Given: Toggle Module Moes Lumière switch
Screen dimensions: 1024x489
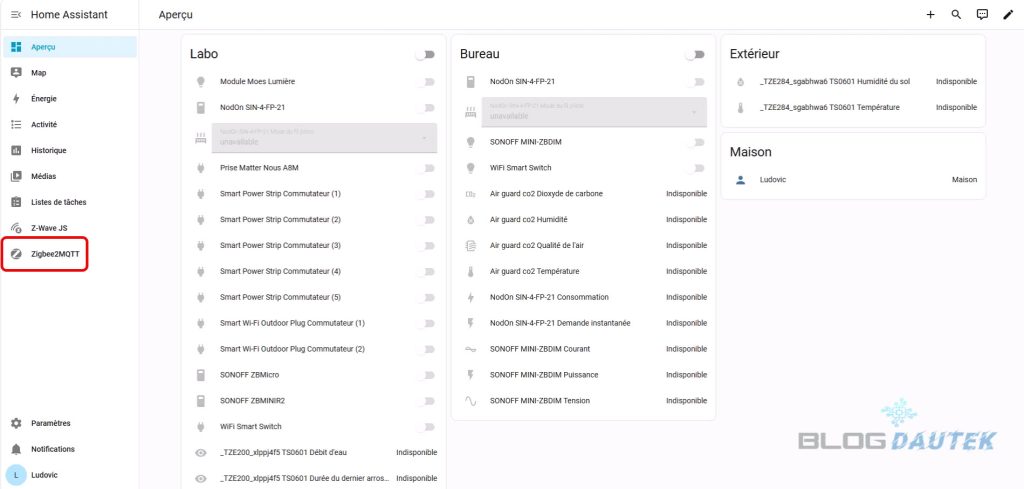Looking at the screenshot, I should coord(427,82).
